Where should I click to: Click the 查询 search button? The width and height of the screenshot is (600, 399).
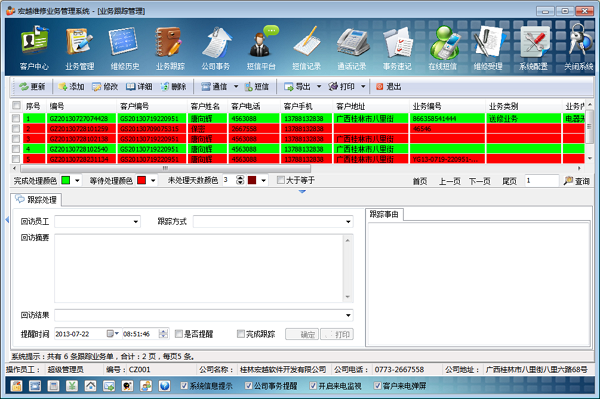point(577,181)
